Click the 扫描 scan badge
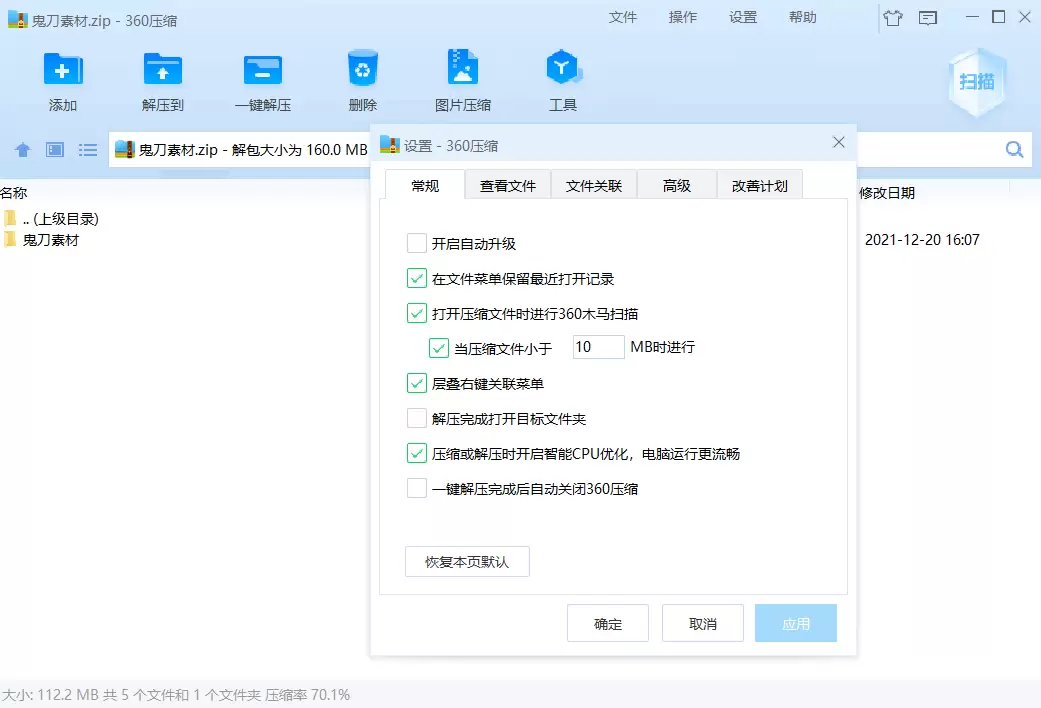Image resolution: width=1041 pixels, height=708 pixels. pos(977,82)
